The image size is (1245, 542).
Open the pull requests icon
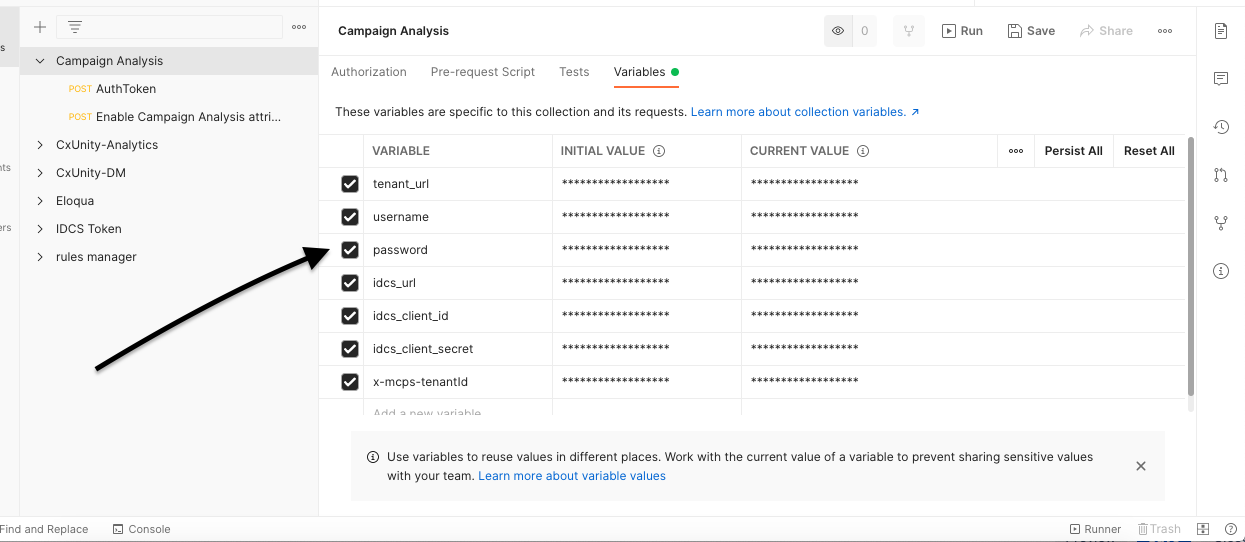click(1220, 175)
